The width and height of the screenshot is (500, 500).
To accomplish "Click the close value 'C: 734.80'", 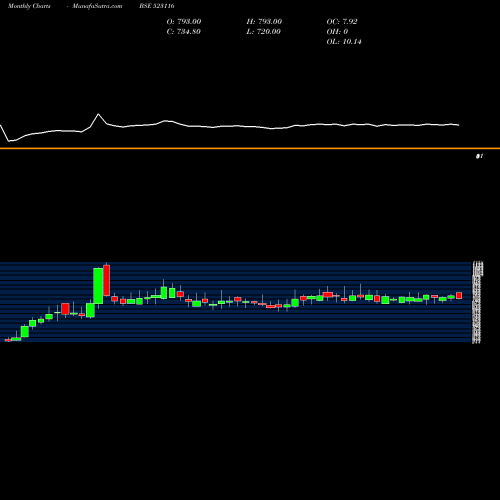I will [183, 31].
